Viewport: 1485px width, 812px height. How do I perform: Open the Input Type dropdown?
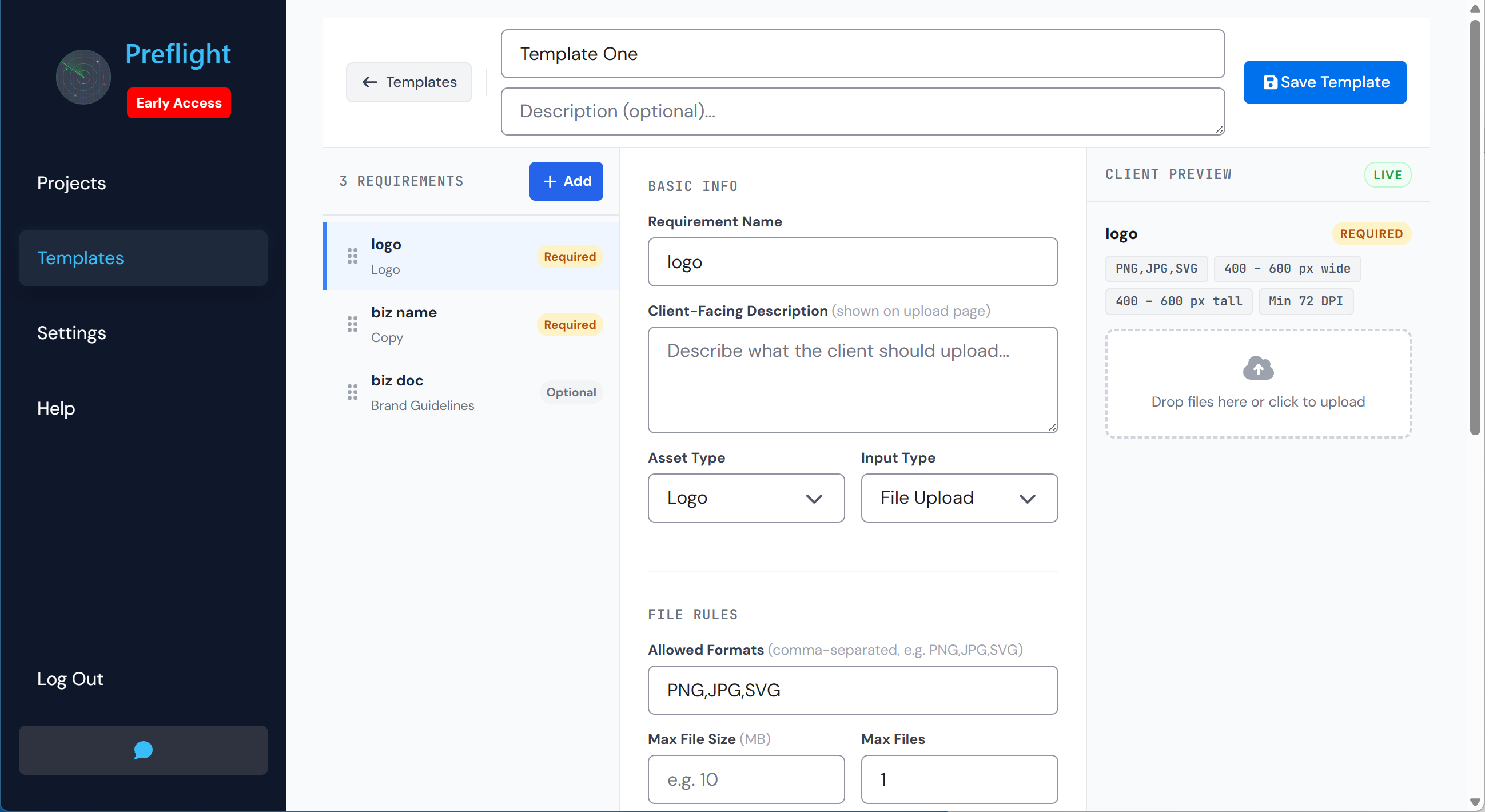click(958, 498)
